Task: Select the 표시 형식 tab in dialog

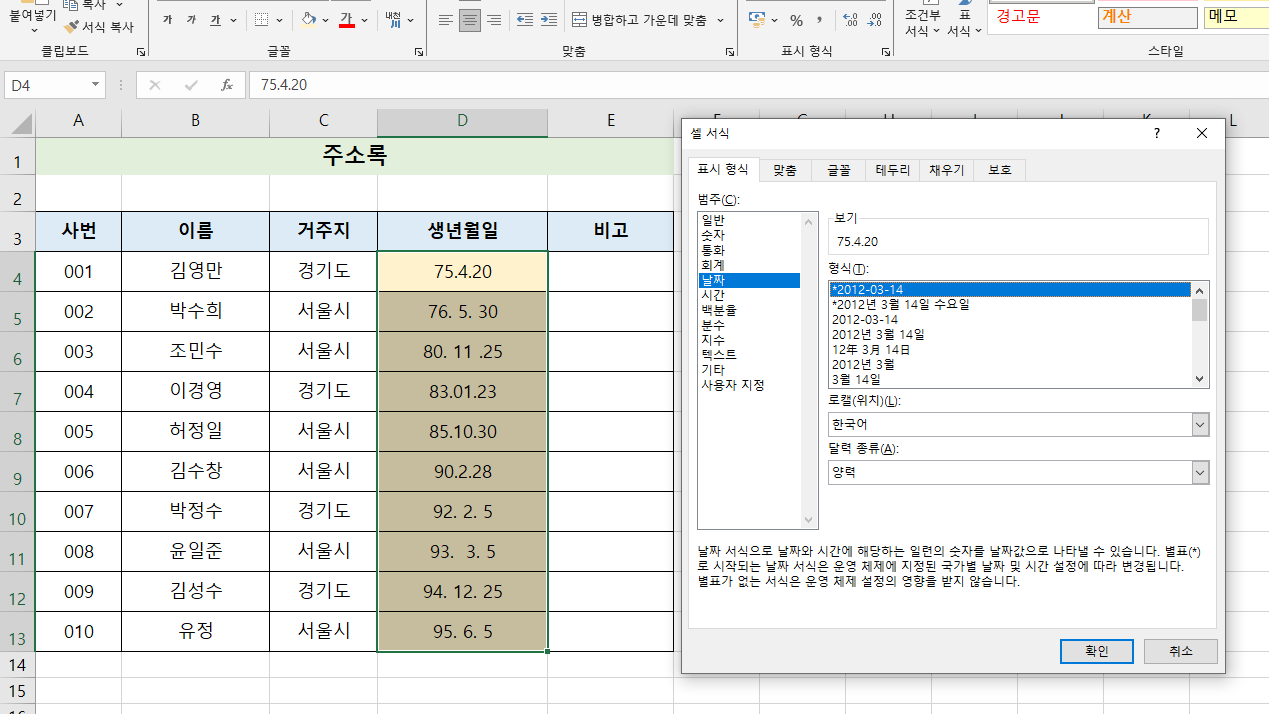Action: (x=723, y=169)
